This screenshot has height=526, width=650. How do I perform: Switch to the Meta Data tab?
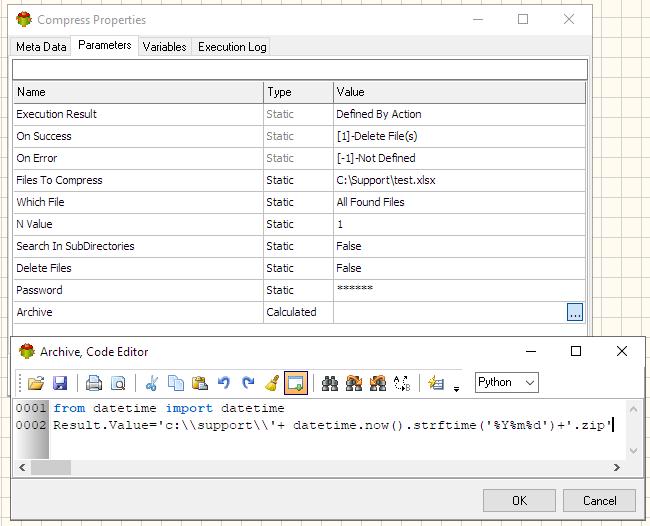coord(41,47)
